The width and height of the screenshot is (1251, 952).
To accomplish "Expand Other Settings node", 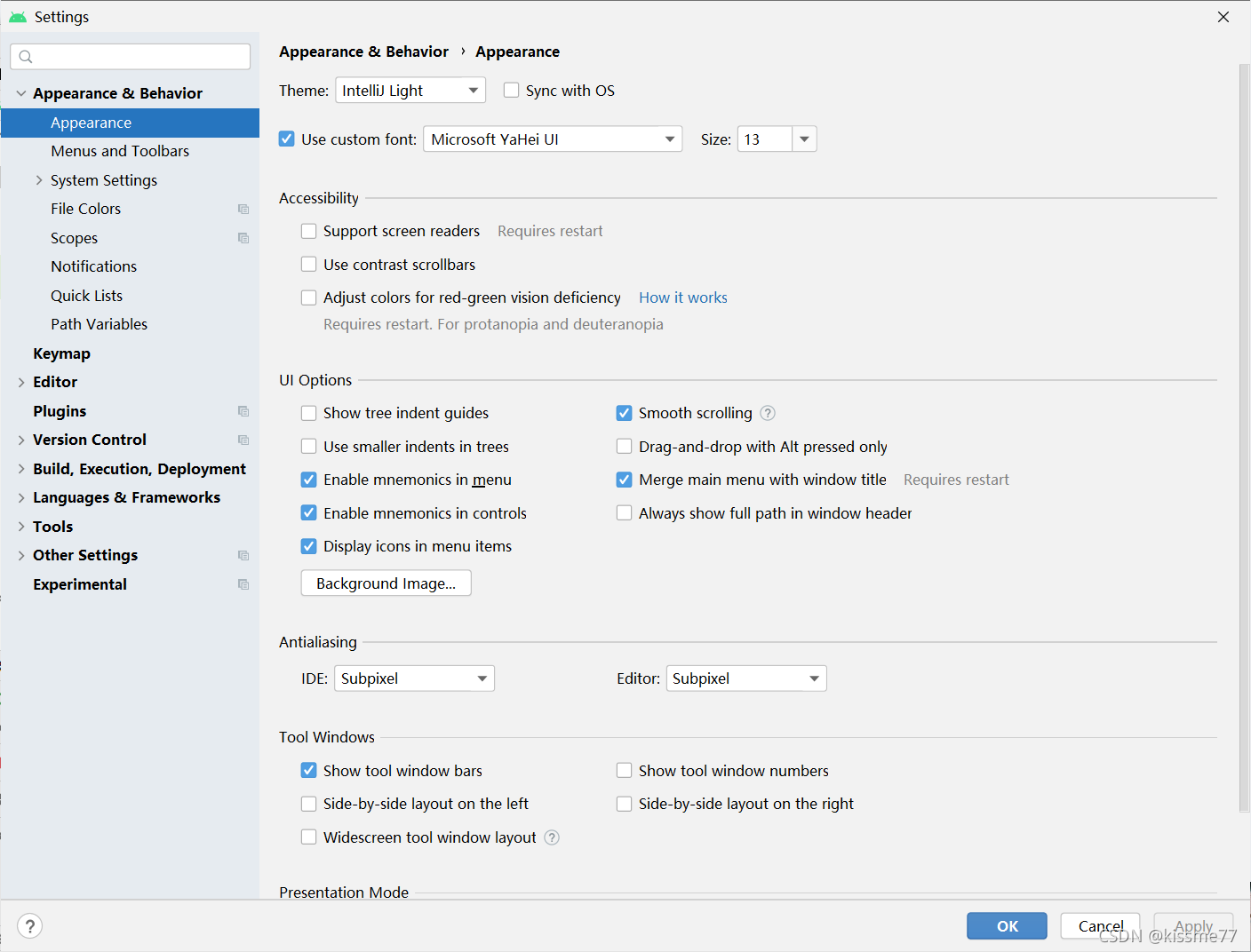I will pos(21,555).
